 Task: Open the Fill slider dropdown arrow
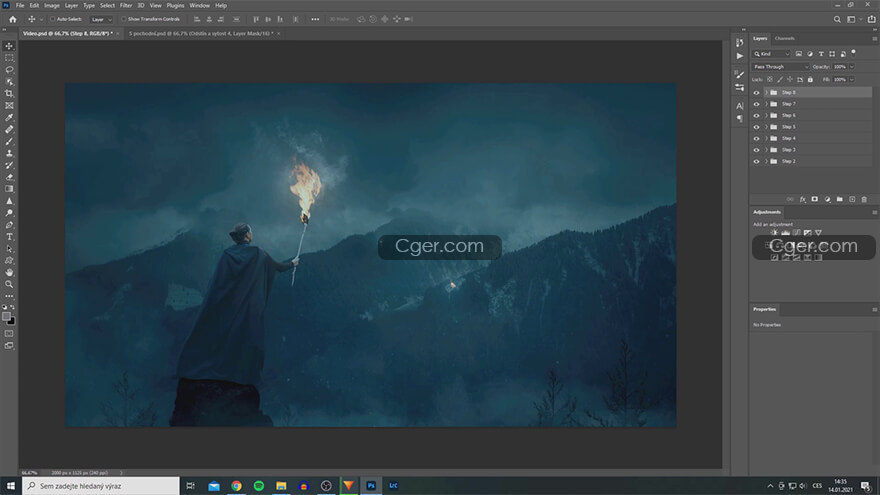(x=851, y=80)
